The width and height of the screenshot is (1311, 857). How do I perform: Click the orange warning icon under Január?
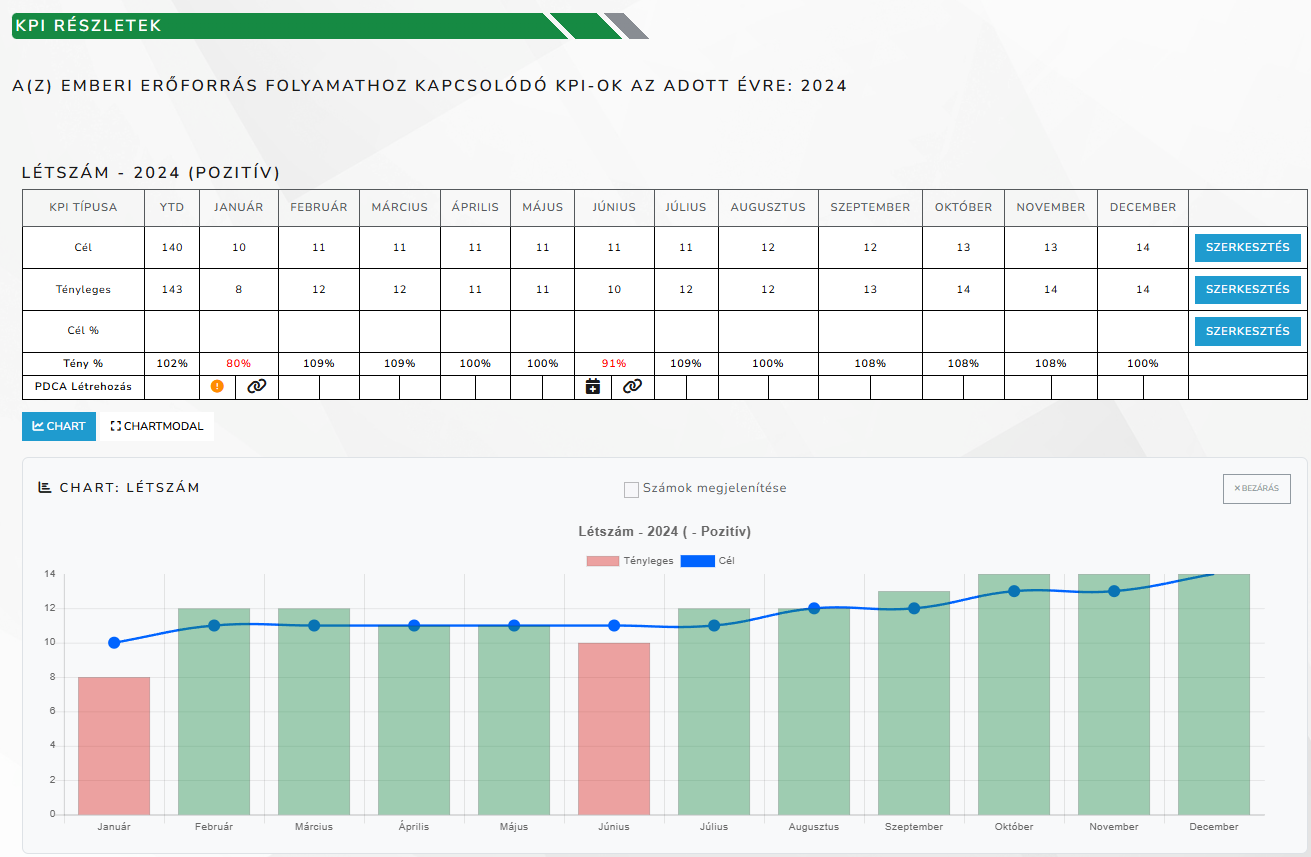pos(217,386)
